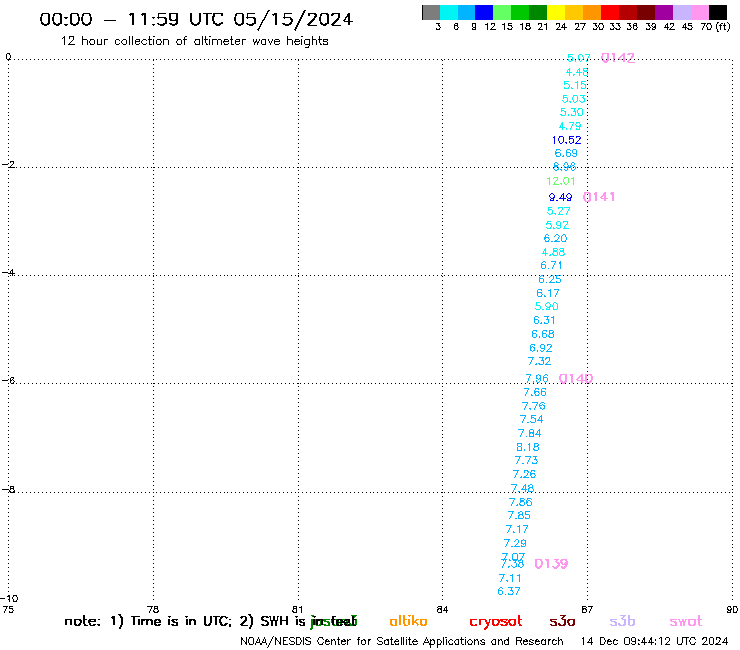Select the swot track label 0142

pos(618,58)
